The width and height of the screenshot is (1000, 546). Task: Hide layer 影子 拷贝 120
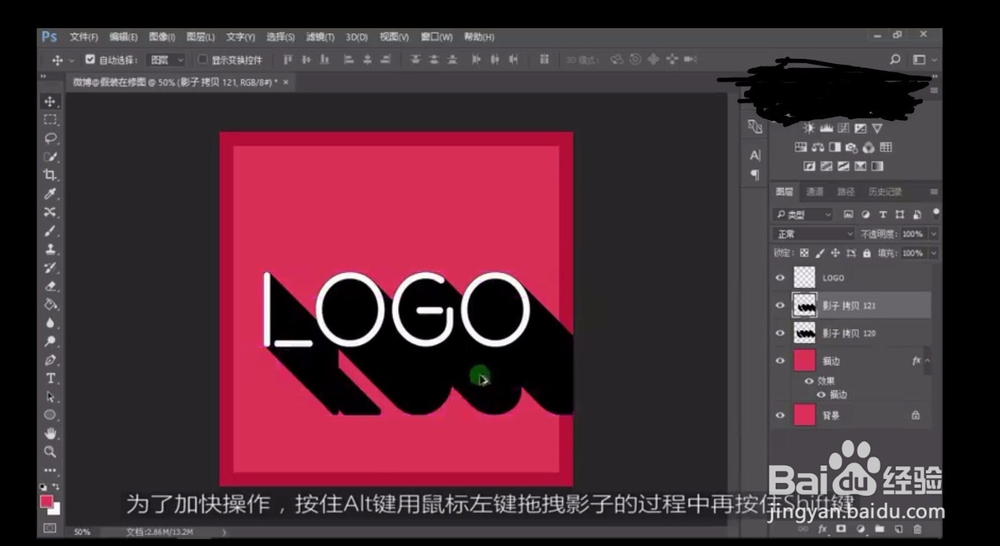pyautogui.click(x=780, y=333)
